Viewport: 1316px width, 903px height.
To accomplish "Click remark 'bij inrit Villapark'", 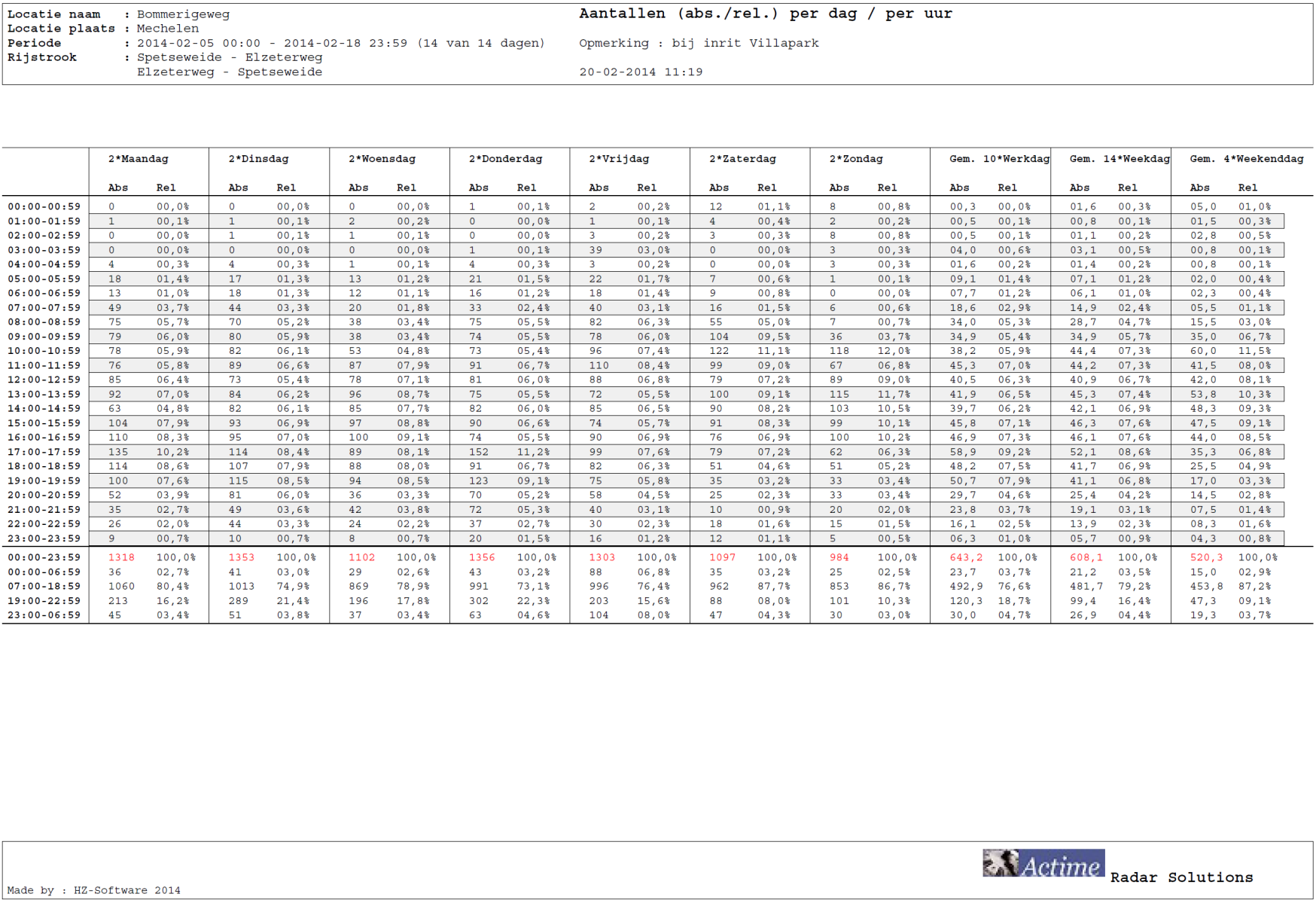I will click(x=745, y=43).
